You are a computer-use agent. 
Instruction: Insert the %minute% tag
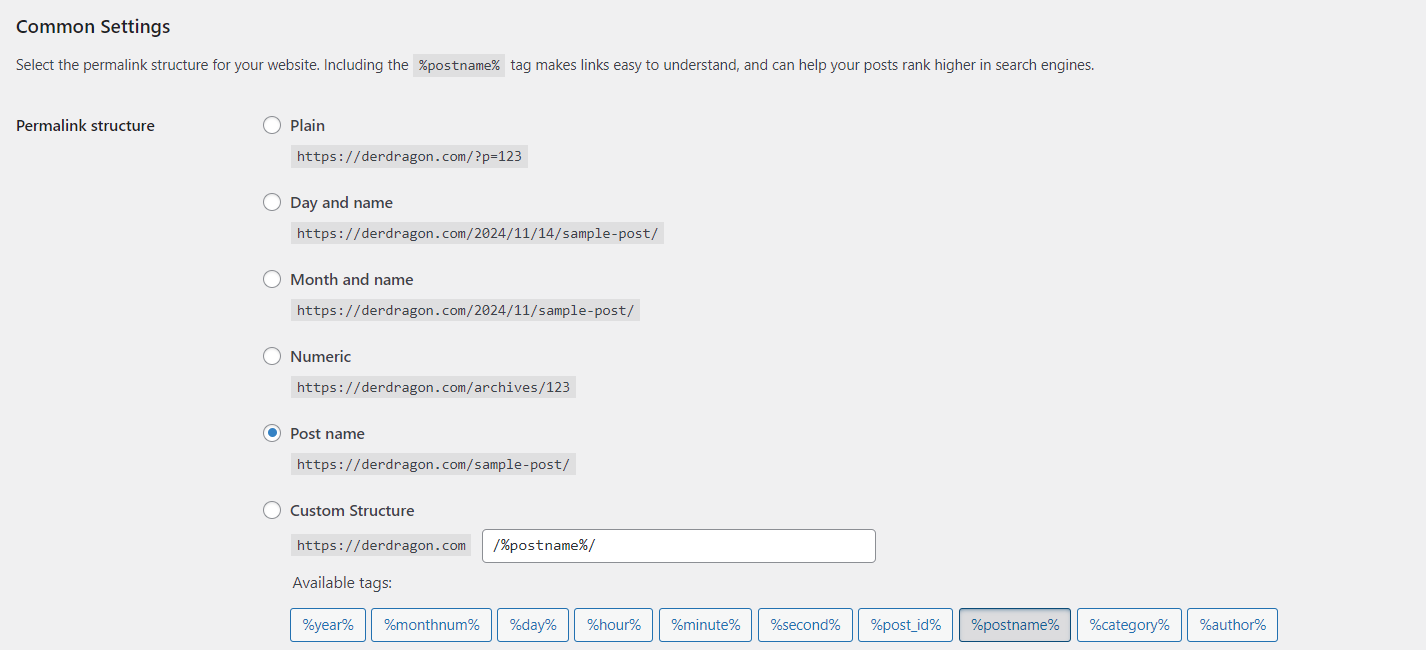point(705,624)
